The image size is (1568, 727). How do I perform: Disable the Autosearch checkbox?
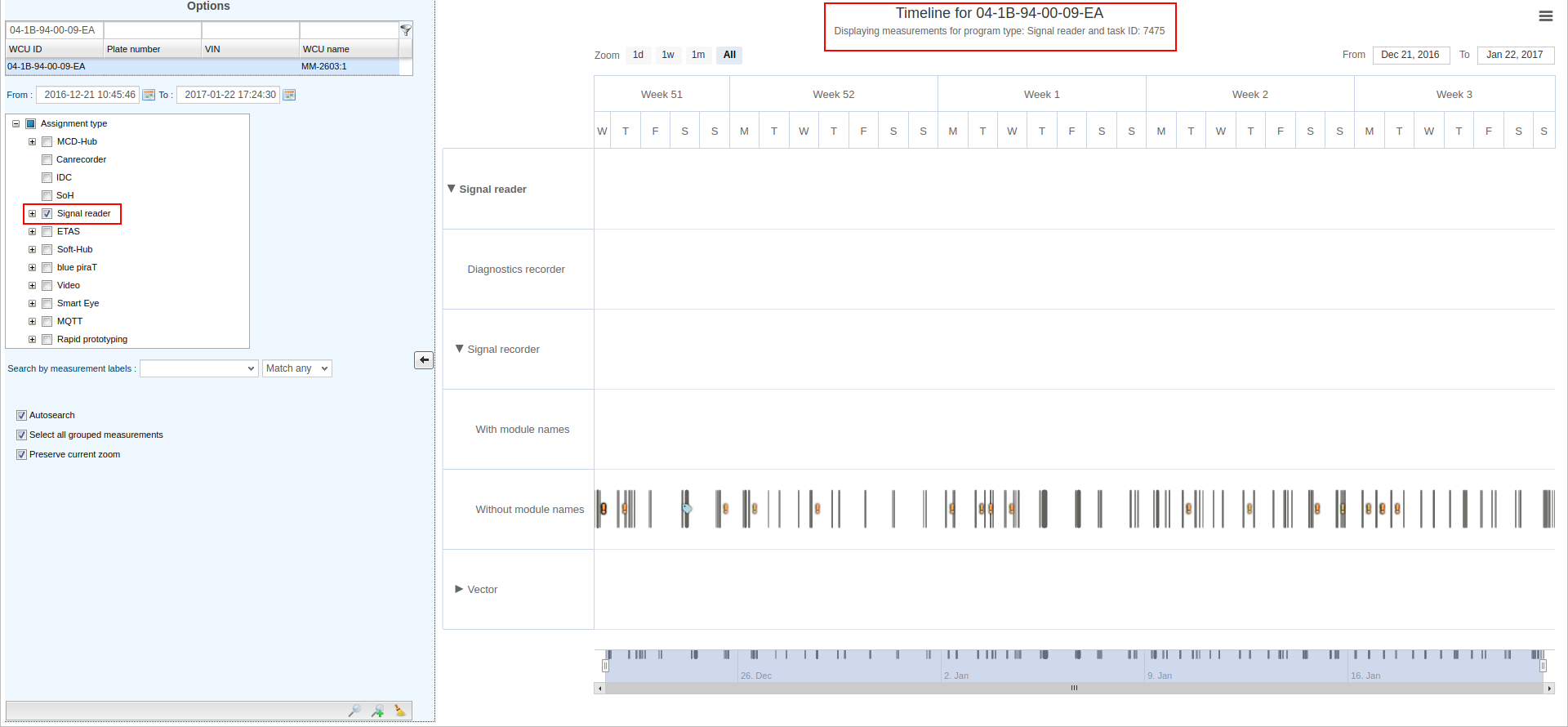click(21, 415)
